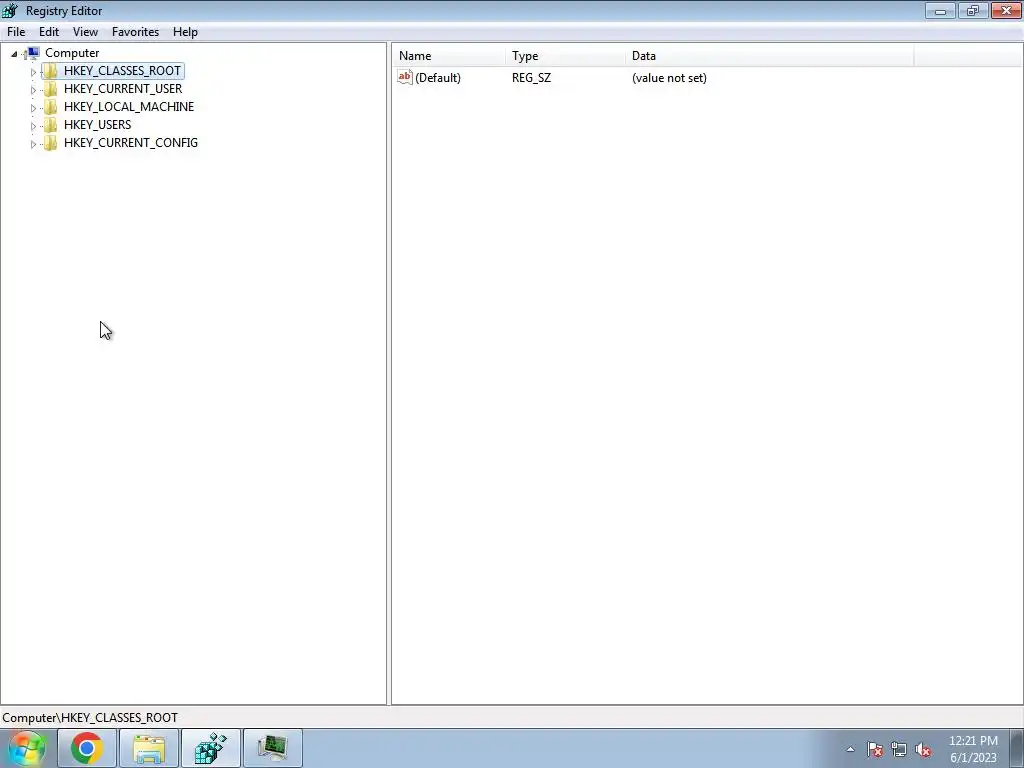Screen dimensions: 1024x768
Task: Click the Registry Editor title bar icon
Action: (10, 10)
